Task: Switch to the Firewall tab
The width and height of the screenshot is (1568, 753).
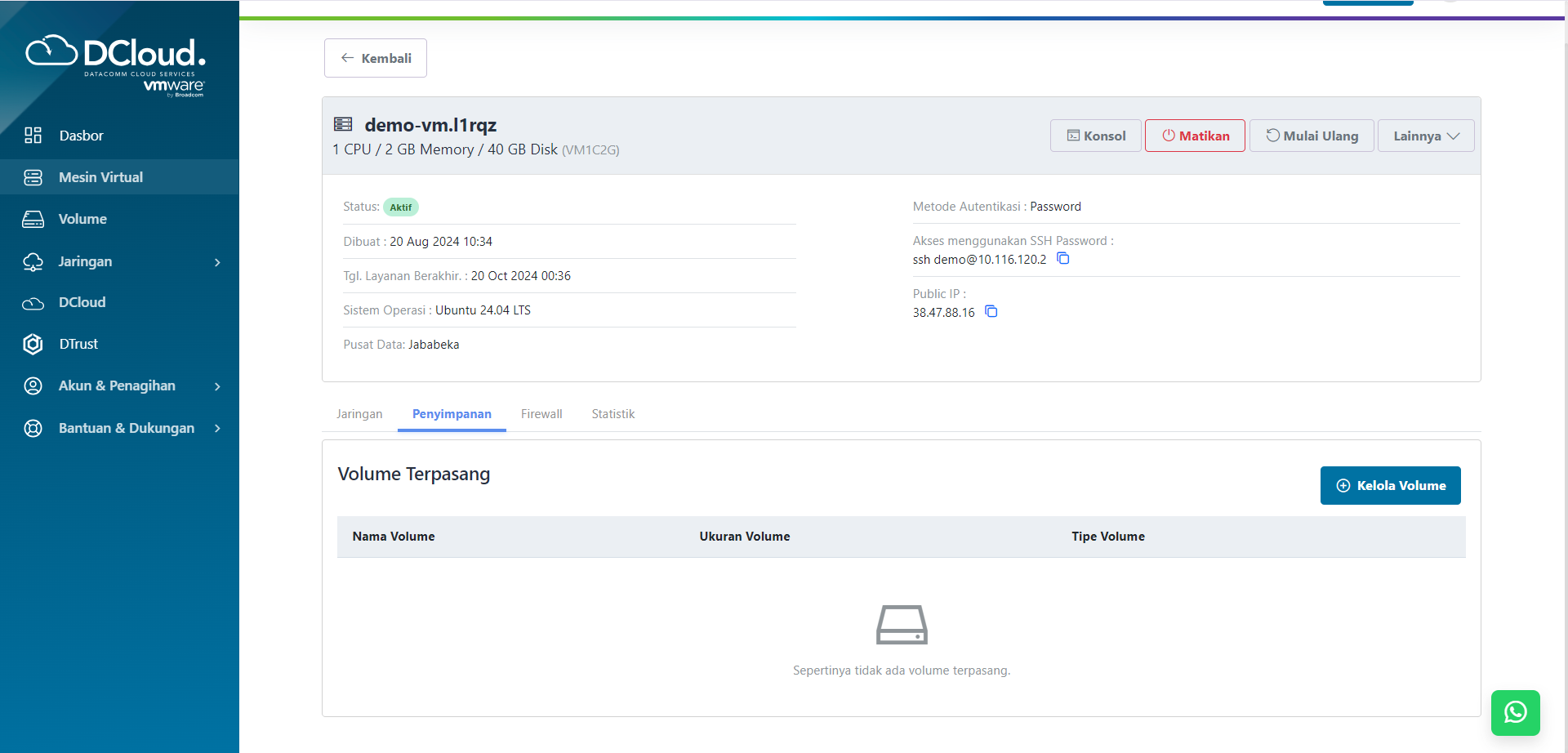Action: click(x=541, y=414)
